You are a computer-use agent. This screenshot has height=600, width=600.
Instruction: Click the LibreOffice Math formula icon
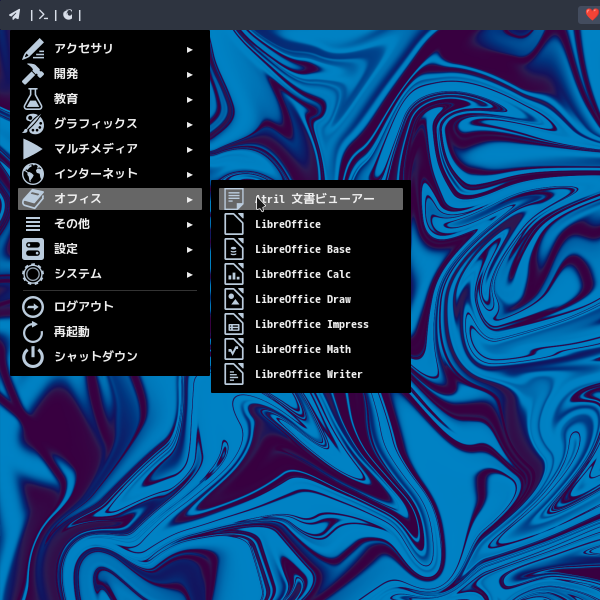point(234,349)
